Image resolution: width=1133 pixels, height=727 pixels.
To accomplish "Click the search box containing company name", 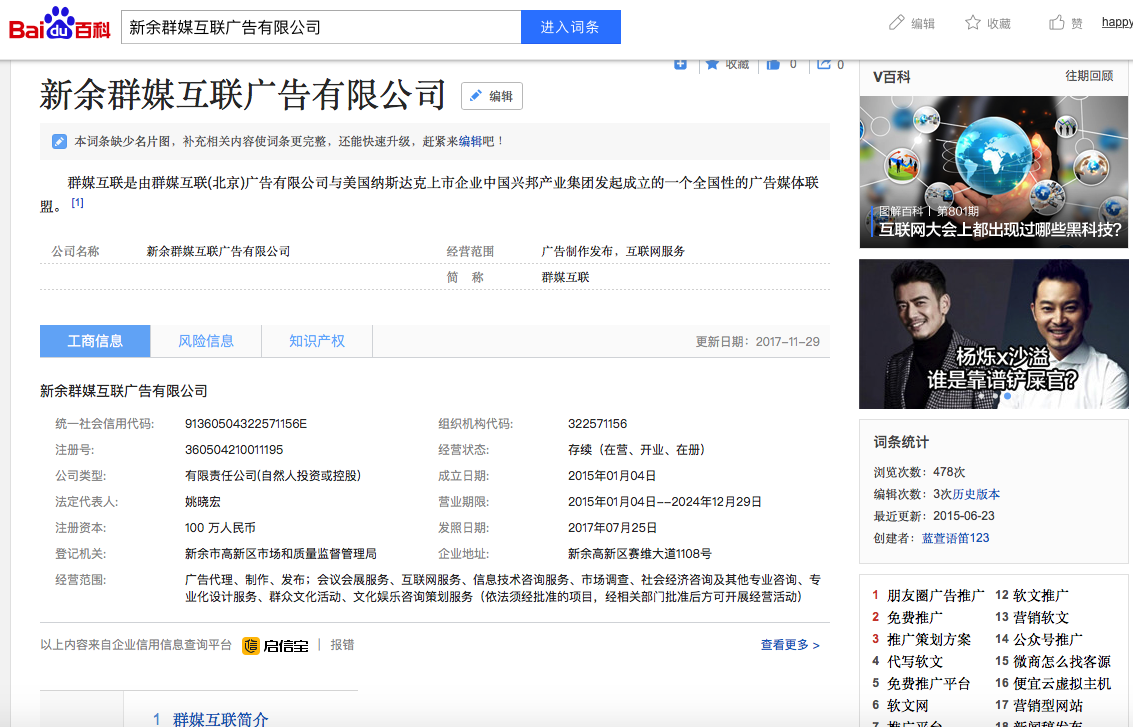I will [320, 27].
